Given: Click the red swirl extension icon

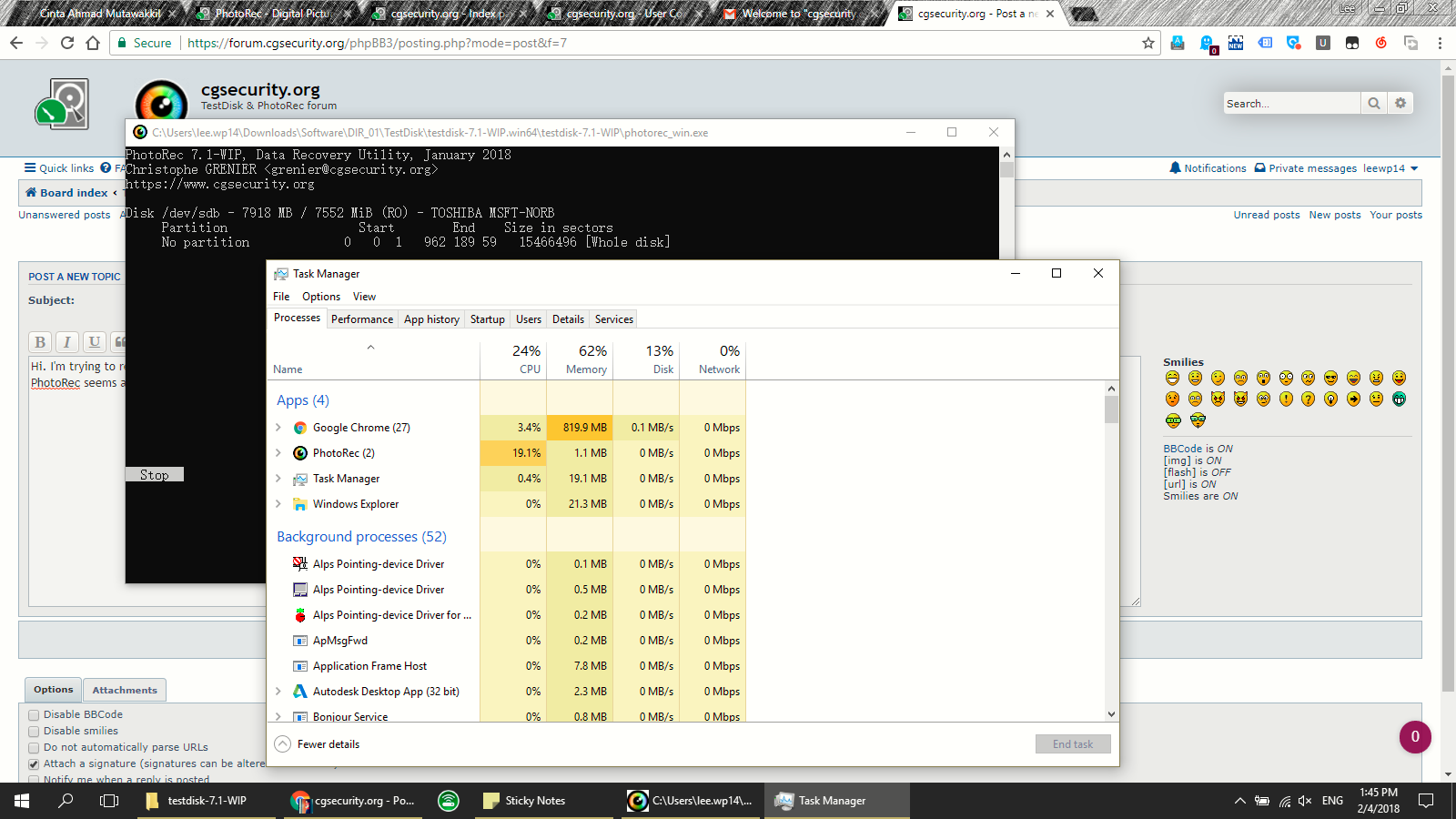Looking at the screenshot, I should point(1381,43).
